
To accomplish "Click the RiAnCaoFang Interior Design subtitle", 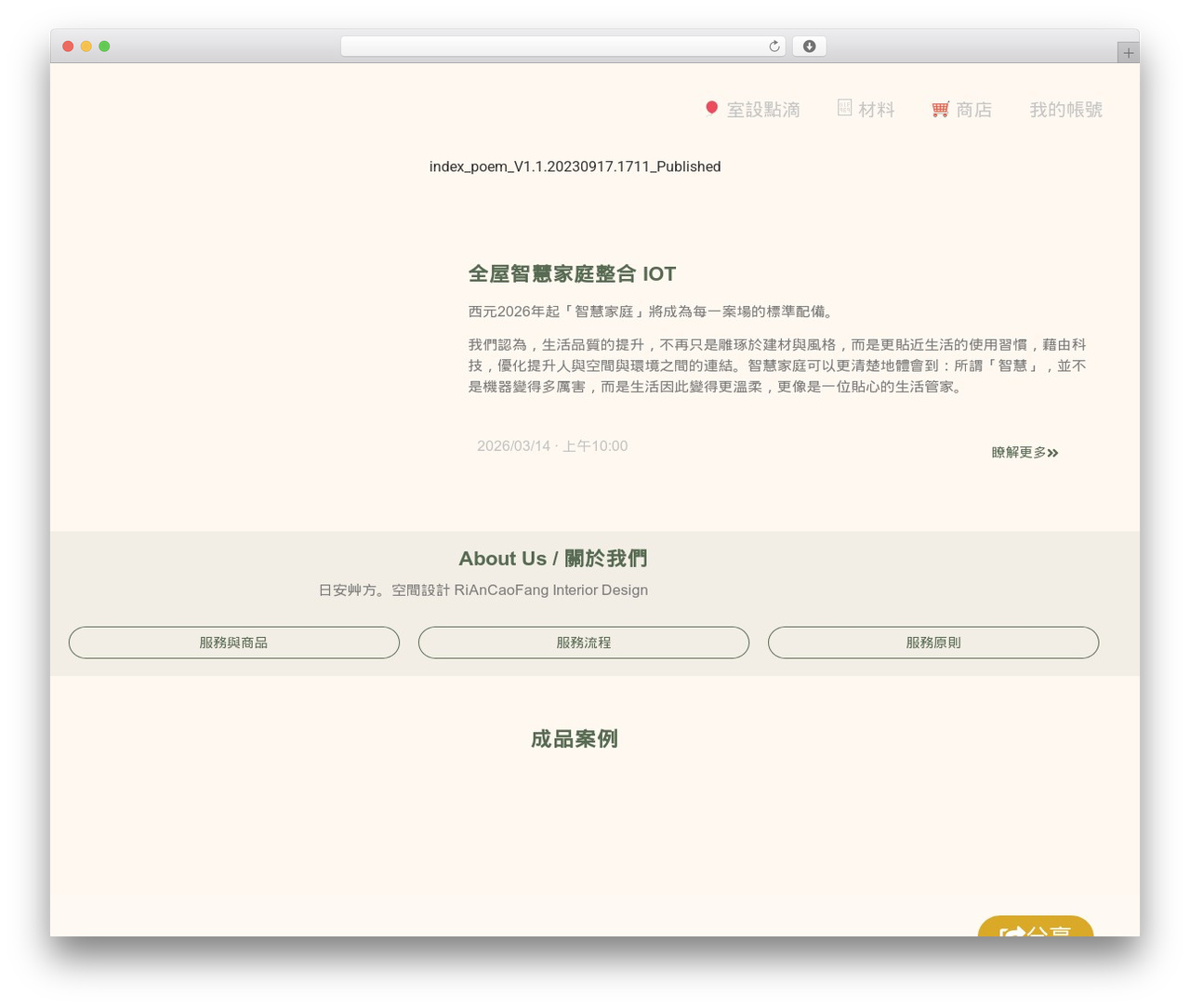I will click(483, 590).
